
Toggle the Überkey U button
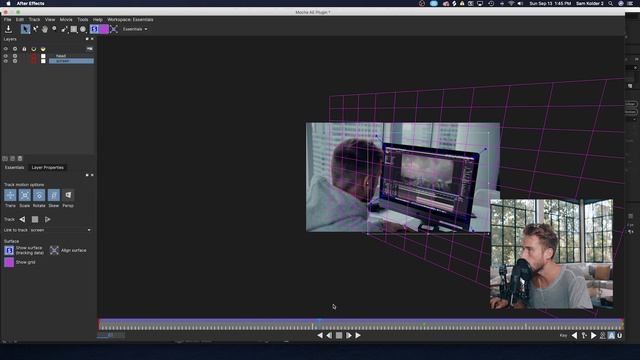coord(619,336)
